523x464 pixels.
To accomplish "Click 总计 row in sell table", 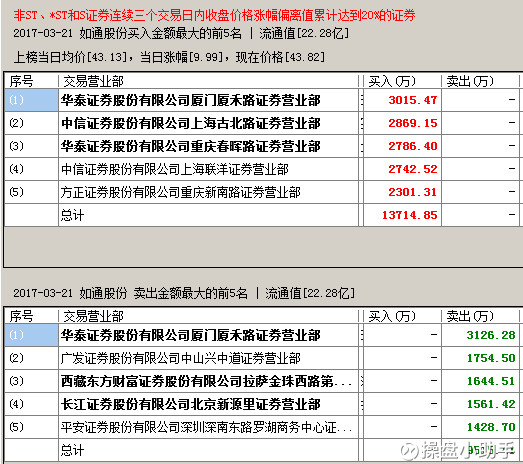I will tap(262, 450).
